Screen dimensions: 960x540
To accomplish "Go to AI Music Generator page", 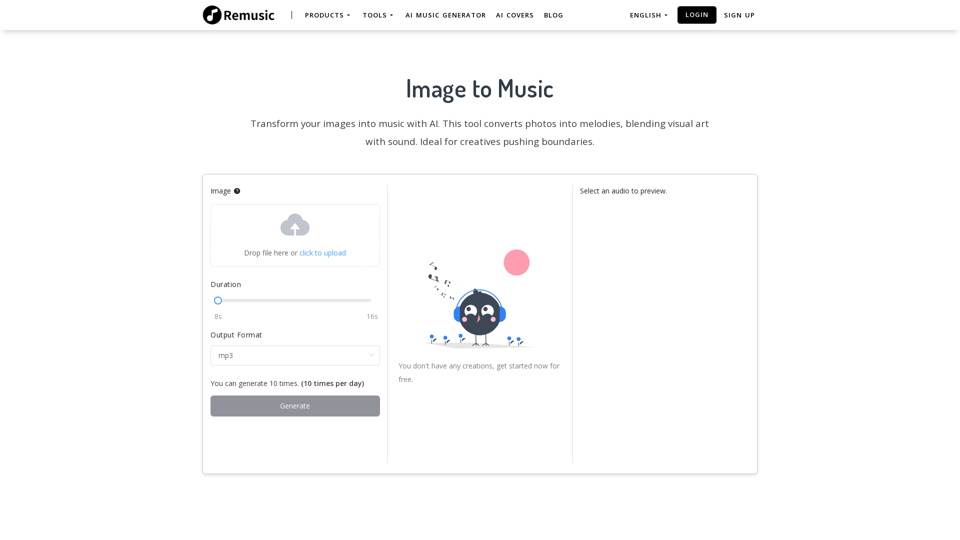I will [x=445, y=15].
